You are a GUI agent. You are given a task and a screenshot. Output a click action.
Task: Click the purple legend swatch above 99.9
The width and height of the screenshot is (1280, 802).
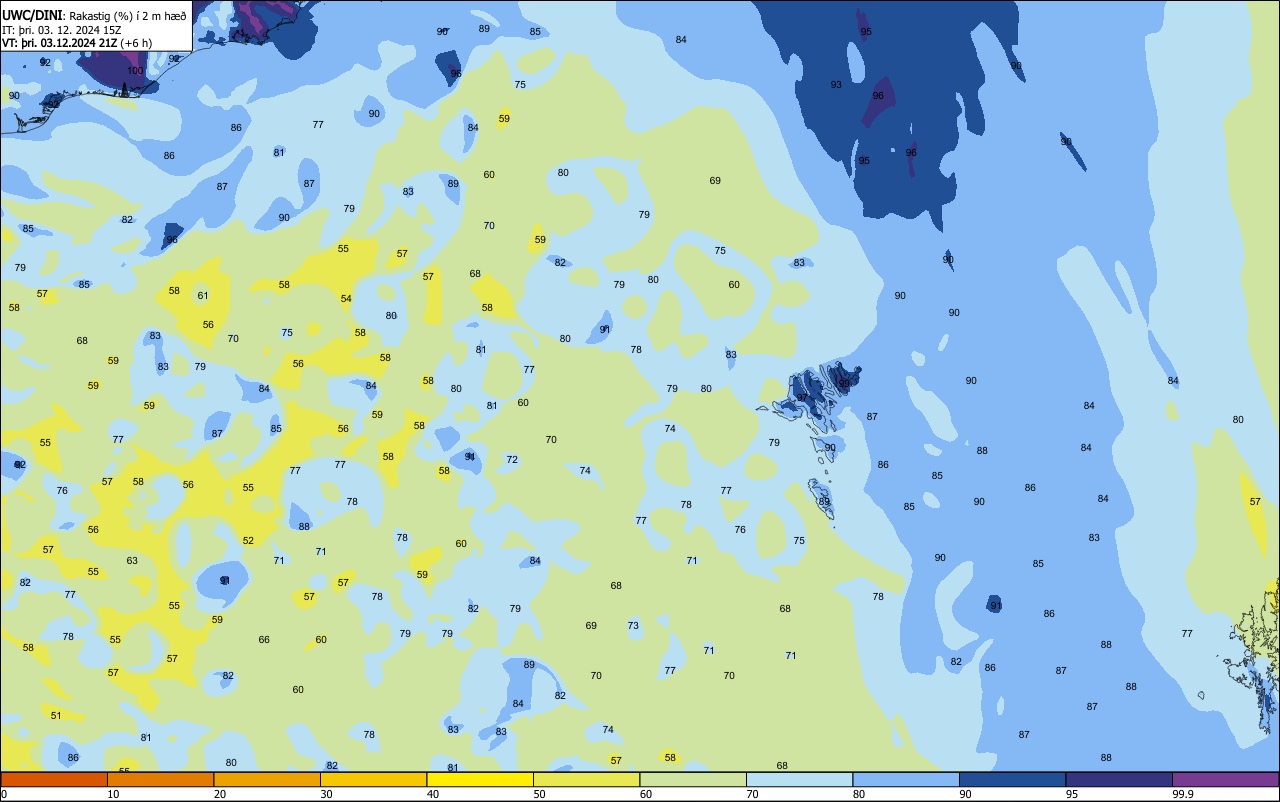pyautogui.click(x=1225, y=779)
